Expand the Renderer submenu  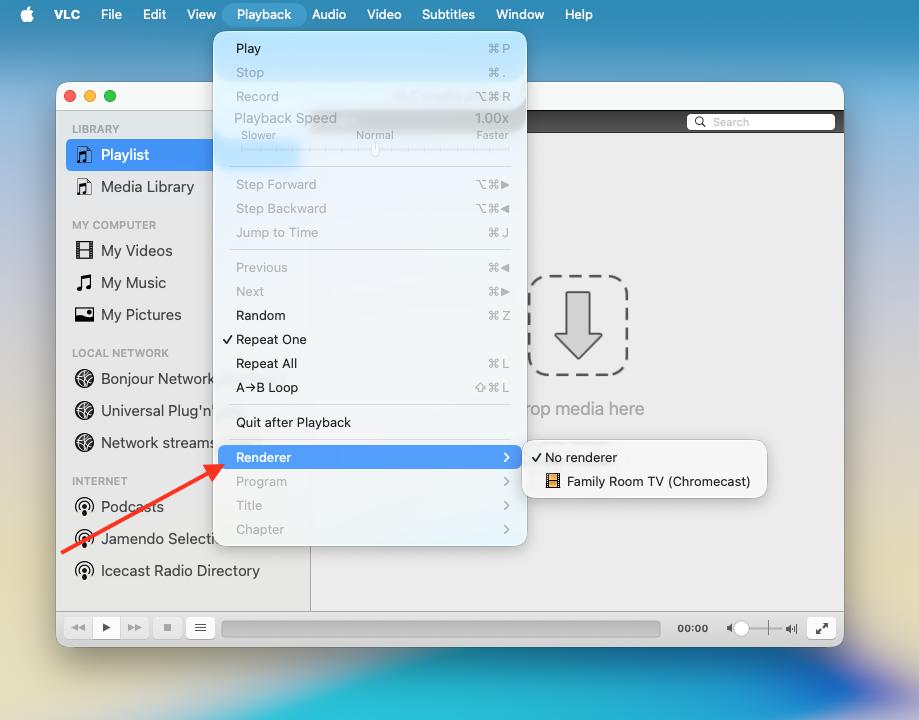tap(370, 457)
